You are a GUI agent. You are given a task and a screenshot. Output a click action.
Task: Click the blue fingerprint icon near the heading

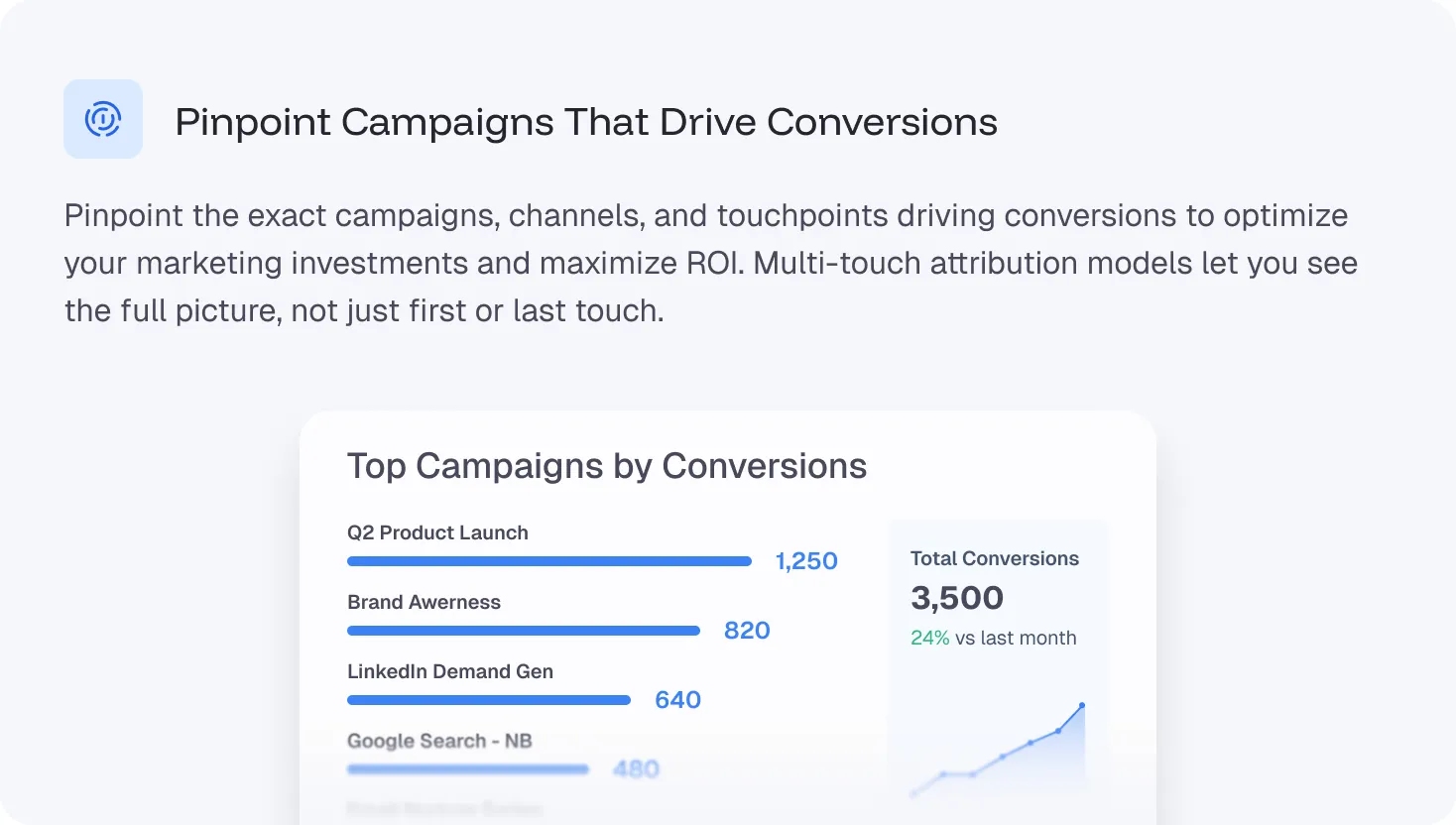103,119
